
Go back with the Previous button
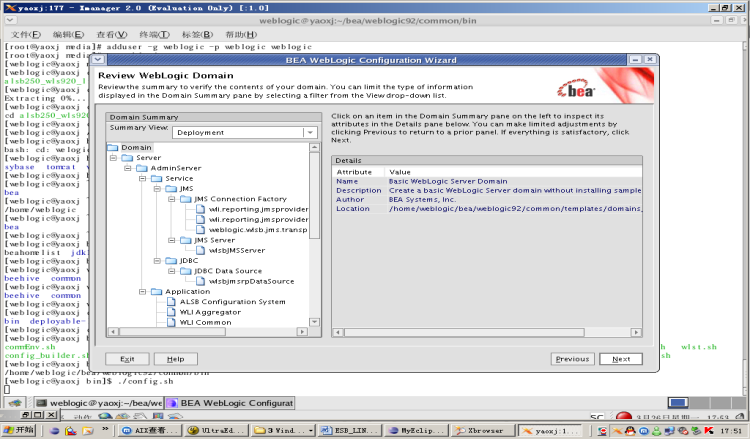coord(573,359)
